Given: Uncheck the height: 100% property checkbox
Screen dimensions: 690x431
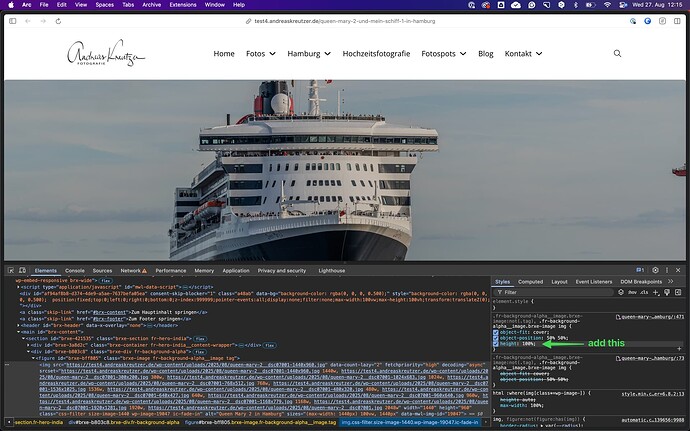Looking at the screenshot, I should click(496, 345).
